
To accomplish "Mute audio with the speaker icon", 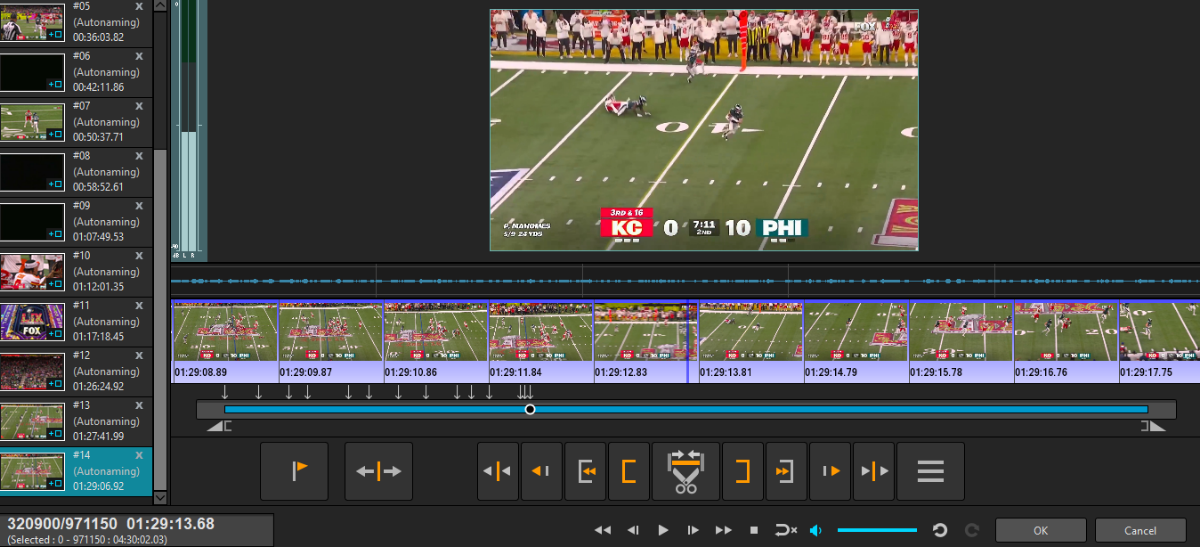I will pyautogui.click(x=816, y=530).
